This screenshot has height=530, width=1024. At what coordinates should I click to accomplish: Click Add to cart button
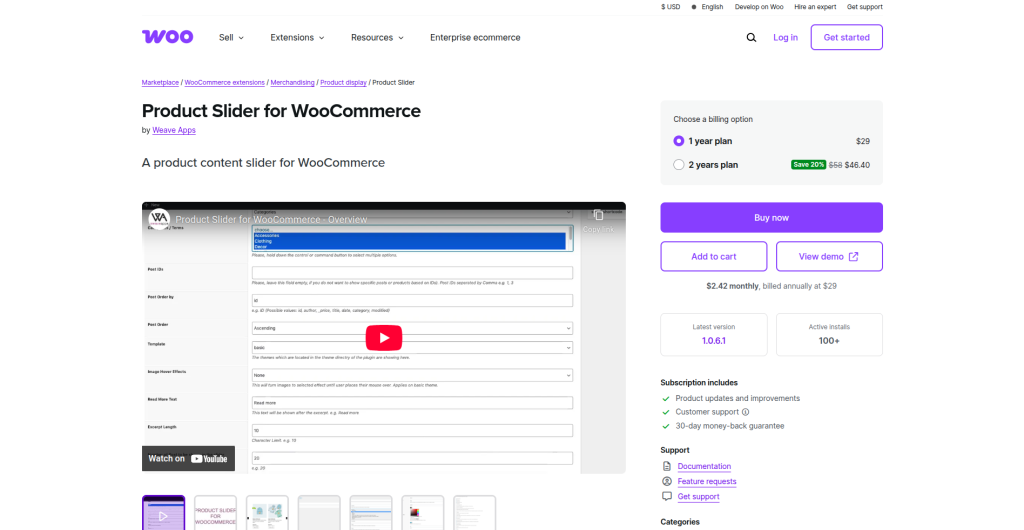pos(713,257)
